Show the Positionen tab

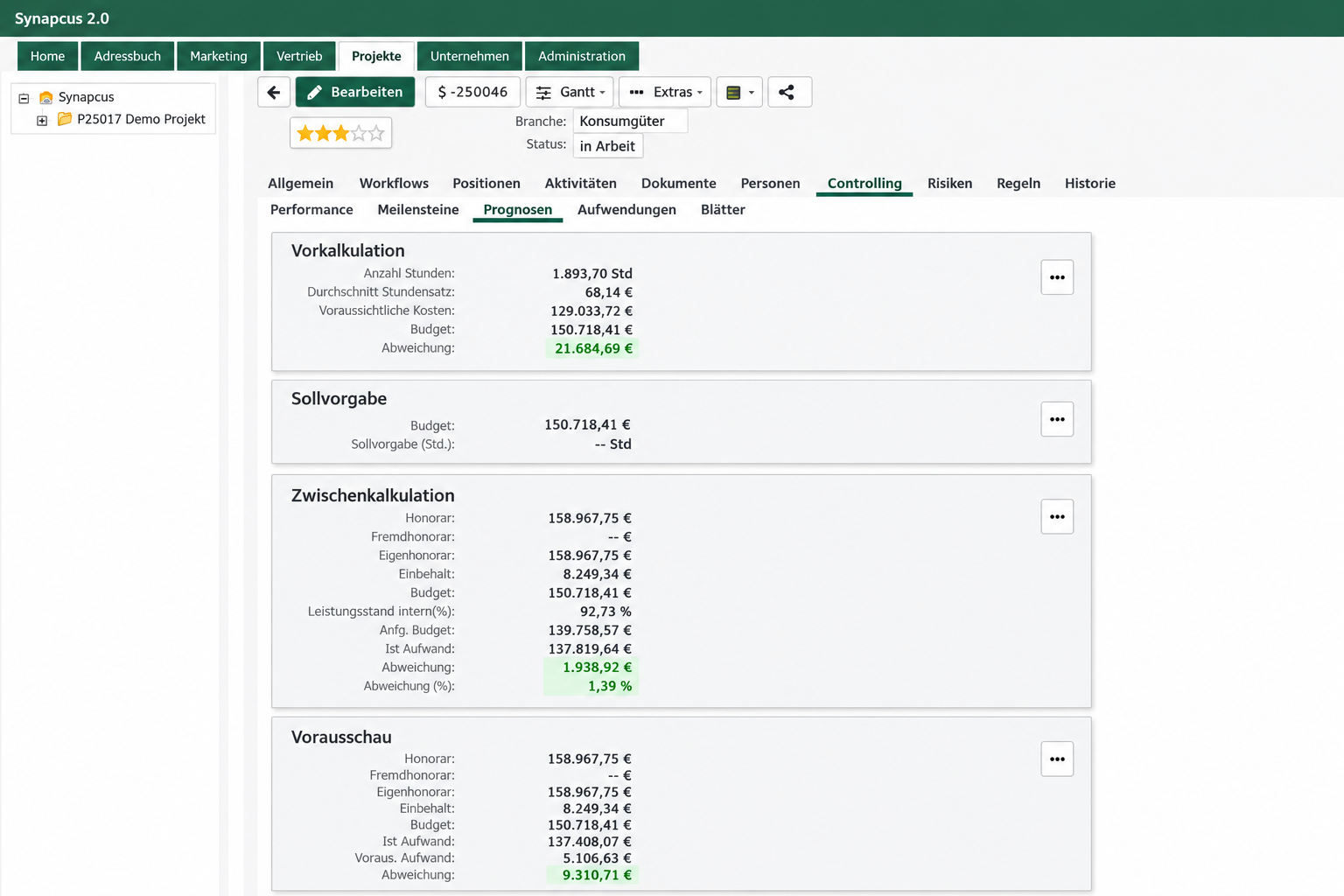pyautogui.click(x=486, y=184)
